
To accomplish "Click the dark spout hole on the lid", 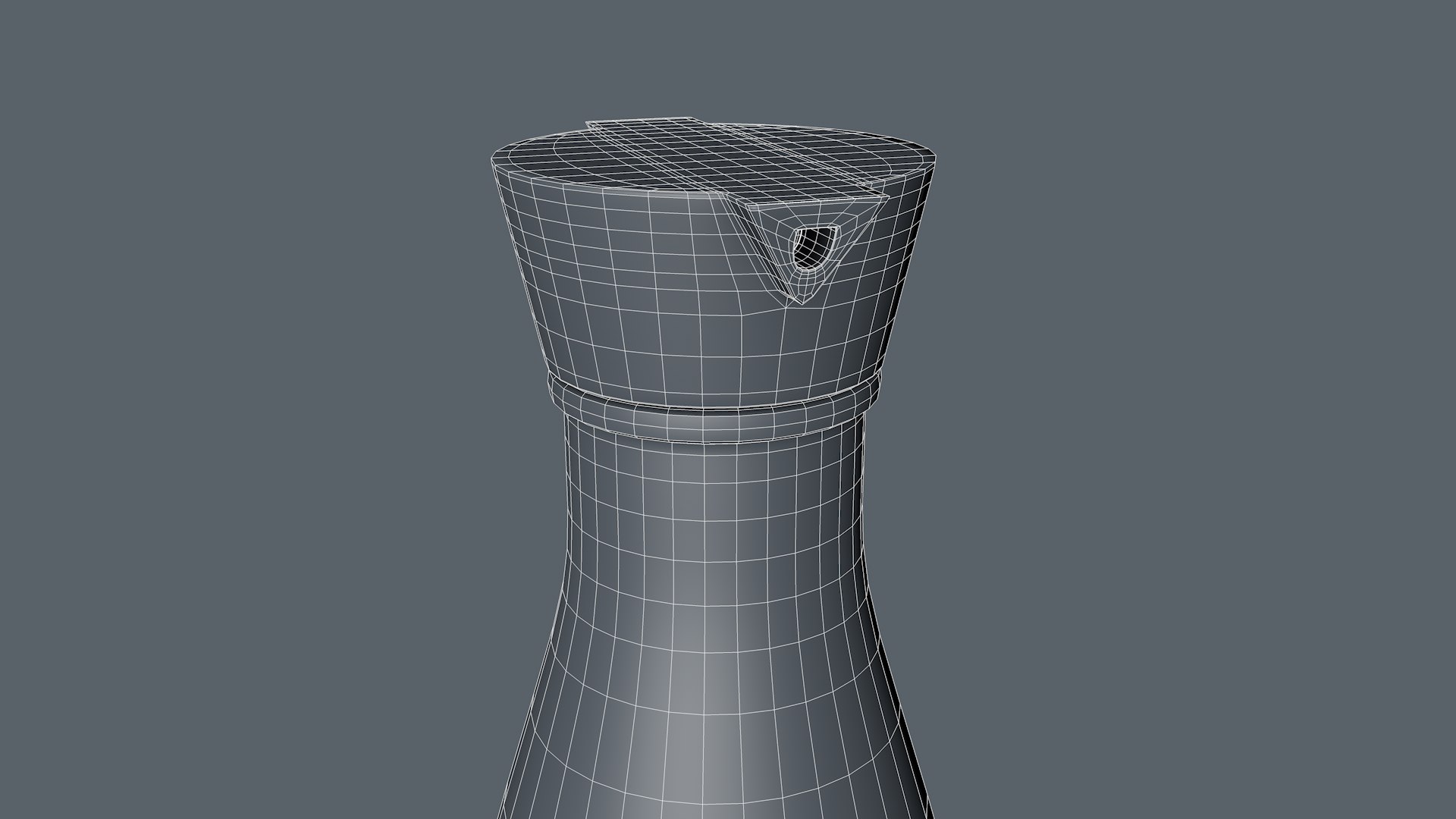I will pos(814,246).
